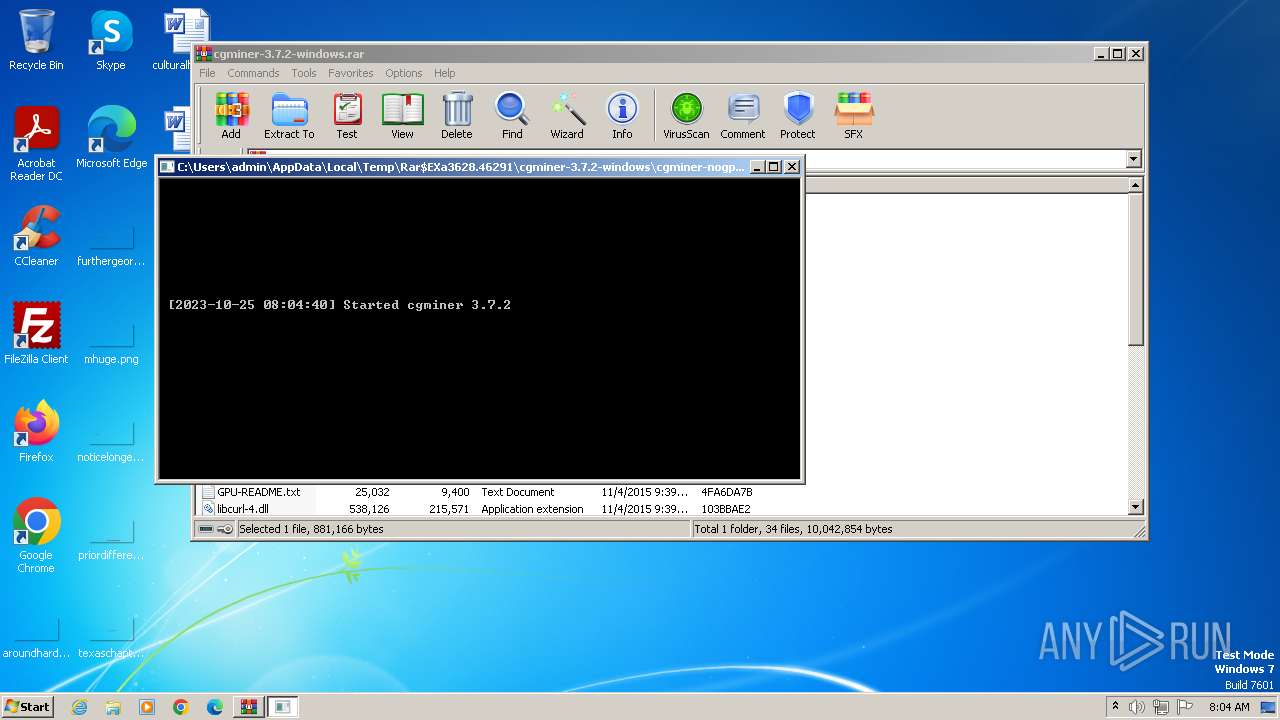The height and width of the screenshot is (720, 1280).
Task: Open Microsoft Edge desktop shortcut
Action: tap(111, 138)
